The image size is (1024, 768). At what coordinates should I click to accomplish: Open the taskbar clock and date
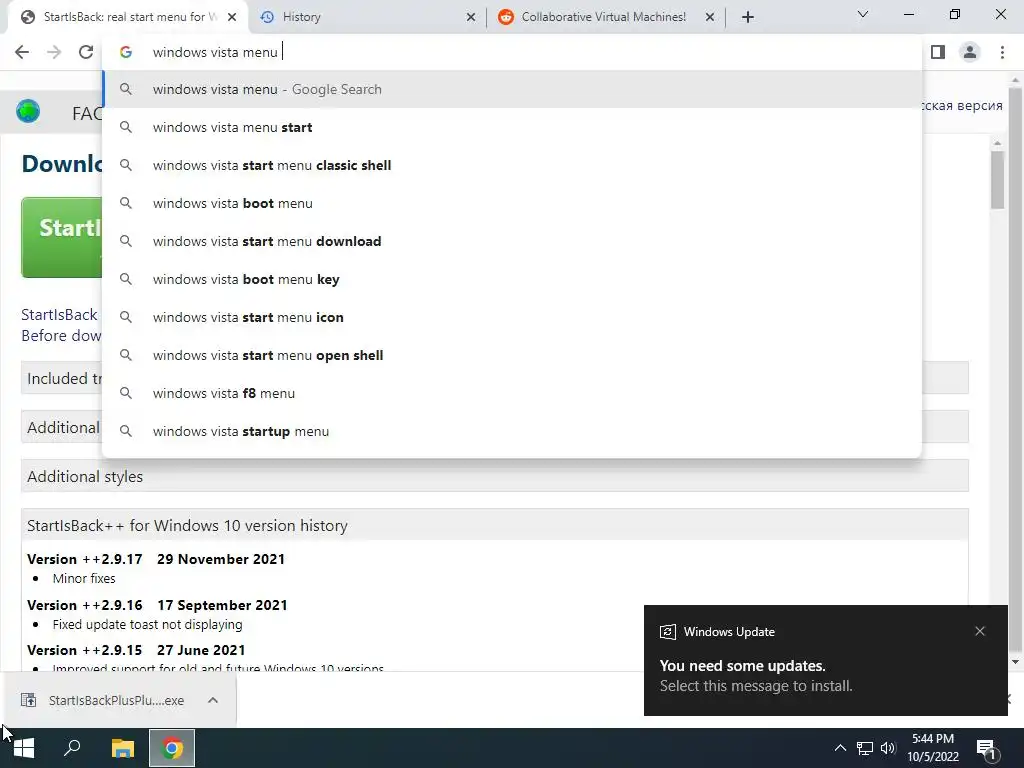(933, 748)
